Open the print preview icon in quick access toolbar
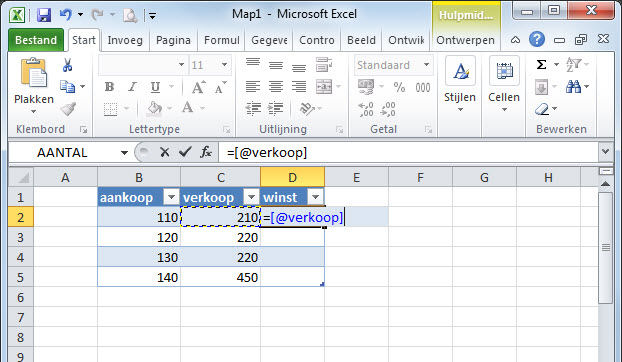Screen dimensions: 622x362 pos(130,15)
